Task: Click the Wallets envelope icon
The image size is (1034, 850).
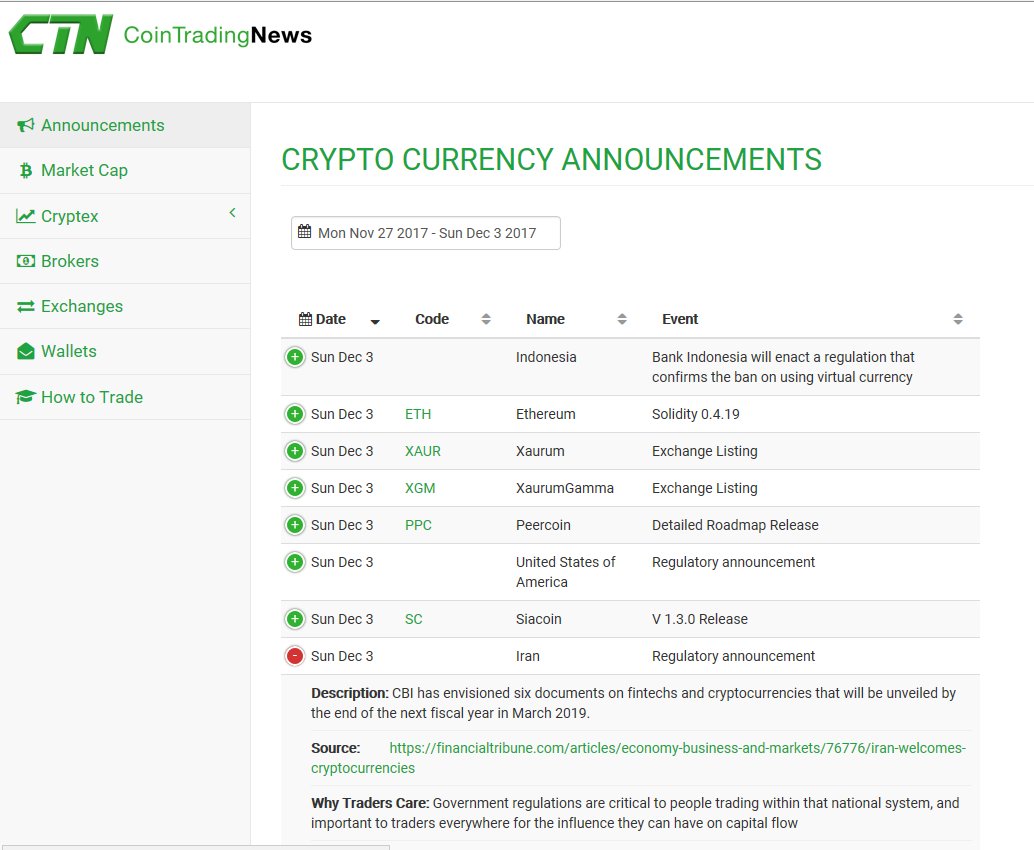Action: tap(25, 351)
